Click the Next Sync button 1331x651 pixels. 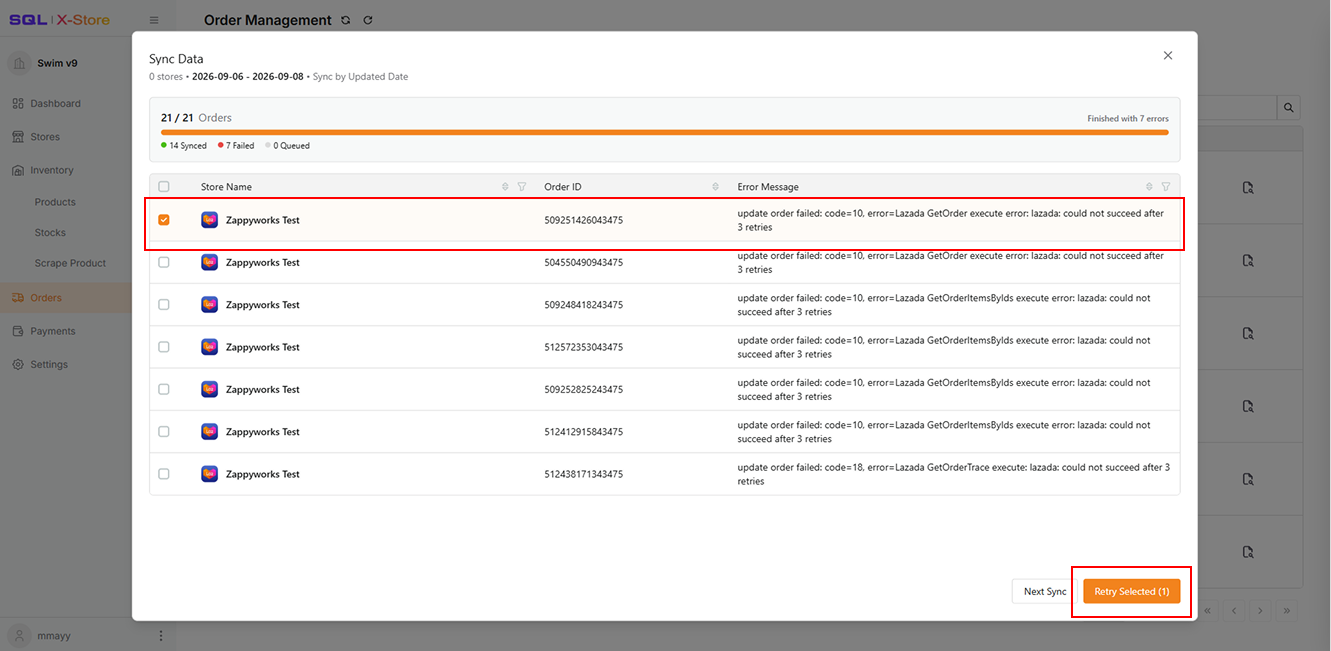click(x=1045, y=592)
